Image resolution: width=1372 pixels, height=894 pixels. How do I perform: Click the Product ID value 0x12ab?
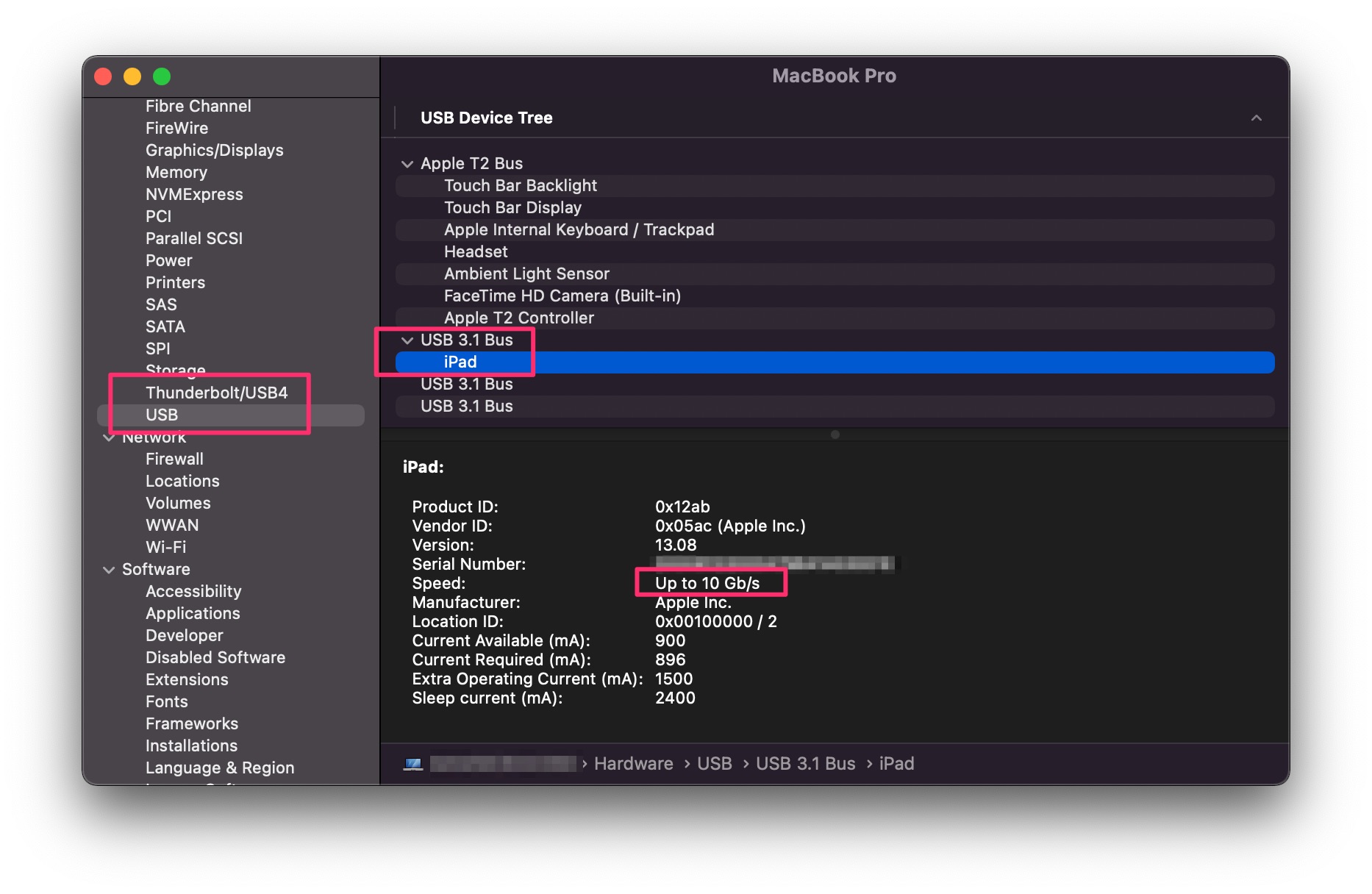coord(682,507)
